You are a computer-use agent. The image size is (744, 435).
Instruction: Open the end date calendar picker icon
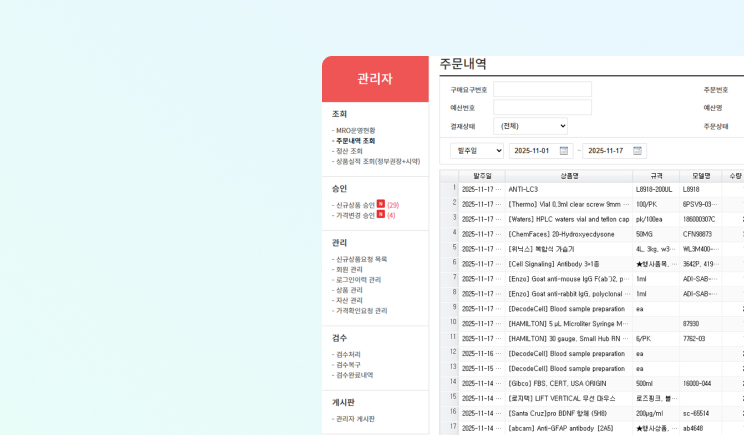(x=637, y=151)
